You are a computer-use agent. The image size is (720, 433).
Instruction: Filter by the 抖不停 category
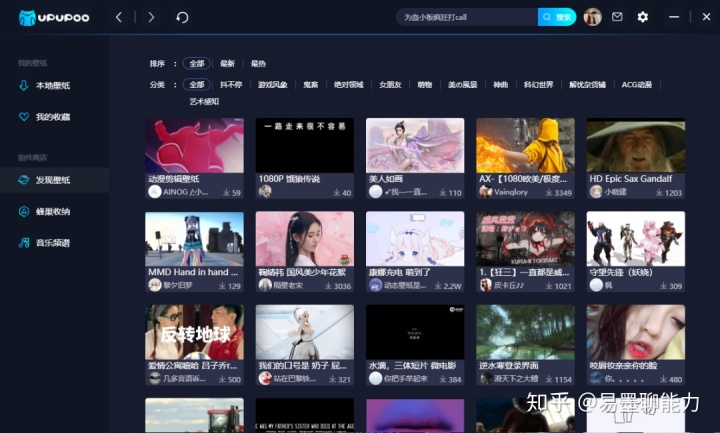tap(231, 84)
